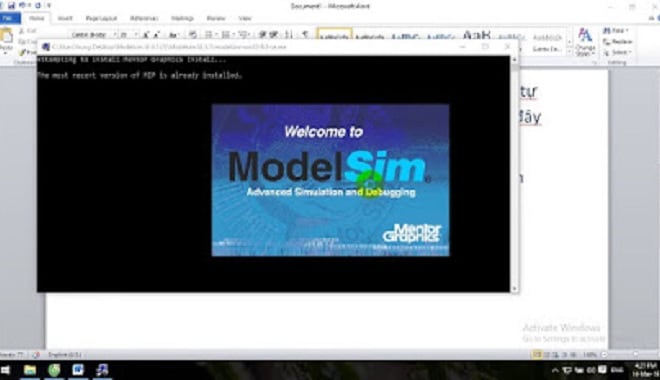Open the Customize Quick Access Toolbar arrow

click(49, 5)
